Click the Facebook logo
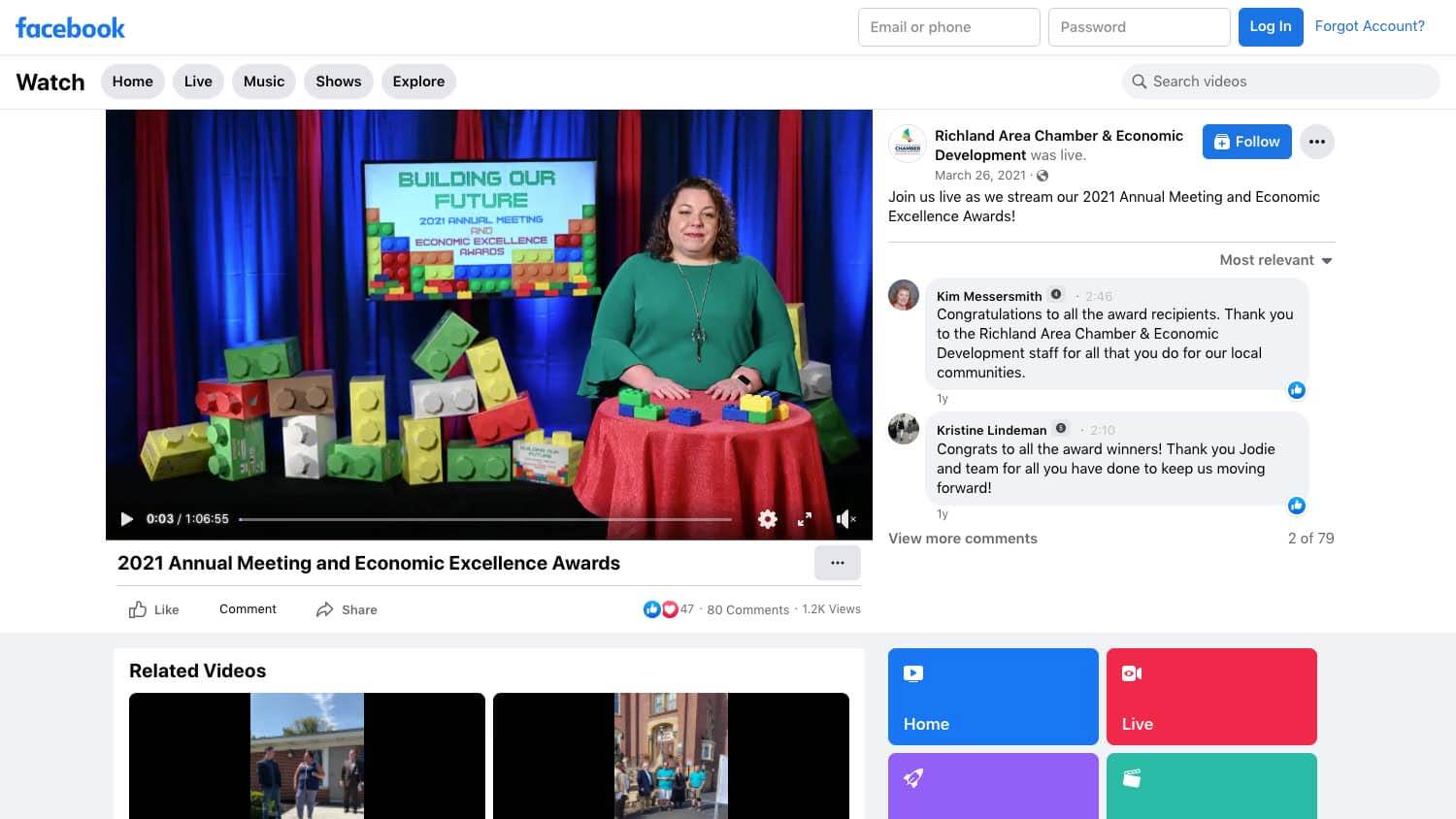The image size is (1456, 819). 70,27
